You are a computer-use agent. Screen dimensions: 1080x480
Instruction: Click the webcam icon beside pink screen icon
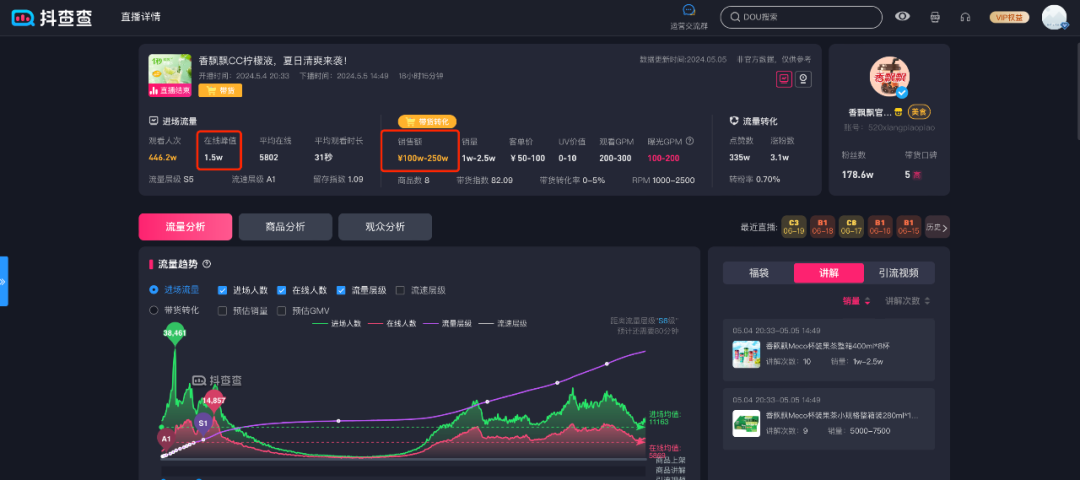click(x=803, y=79)
